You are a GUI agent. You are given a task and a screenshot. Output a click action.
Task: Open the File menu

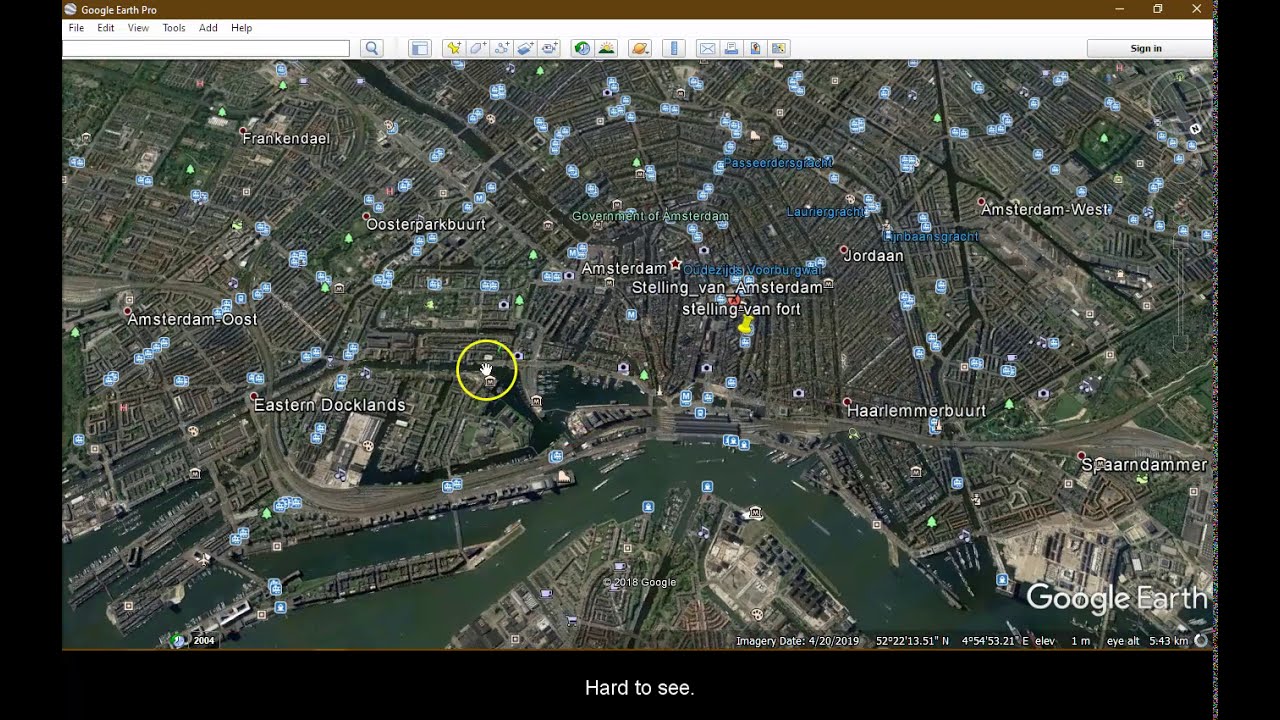tap(76, 28)
